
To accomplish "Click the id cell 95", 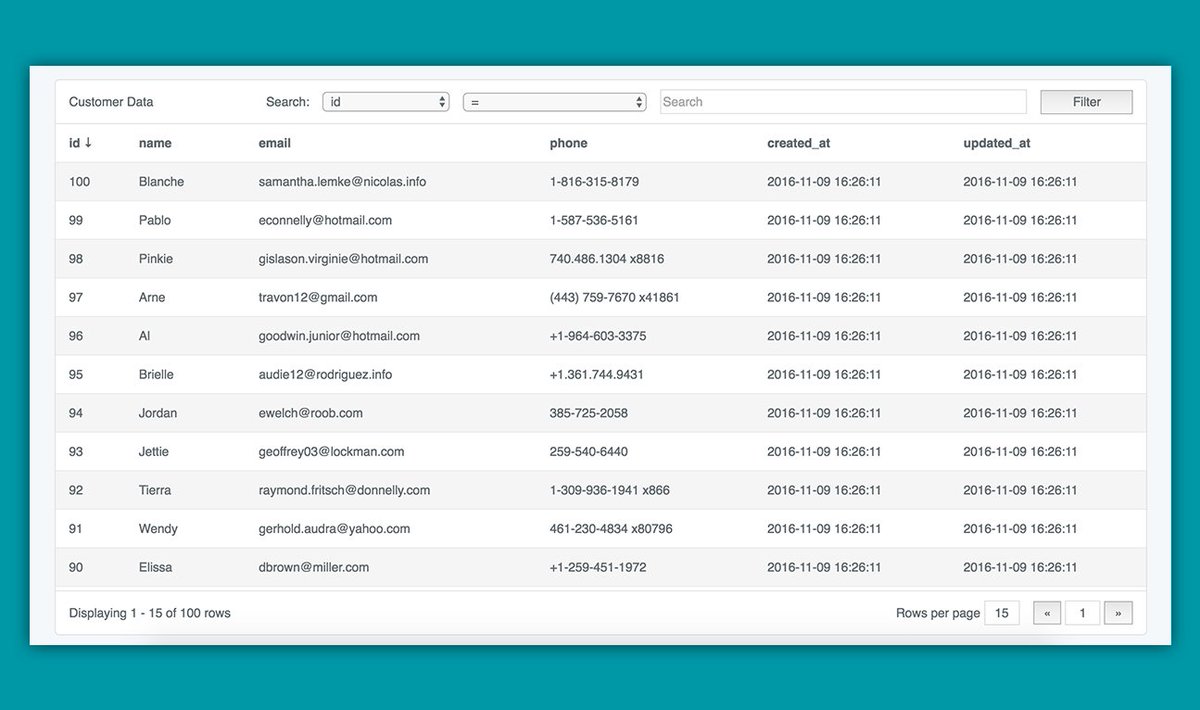I will [x=76, y=375].
